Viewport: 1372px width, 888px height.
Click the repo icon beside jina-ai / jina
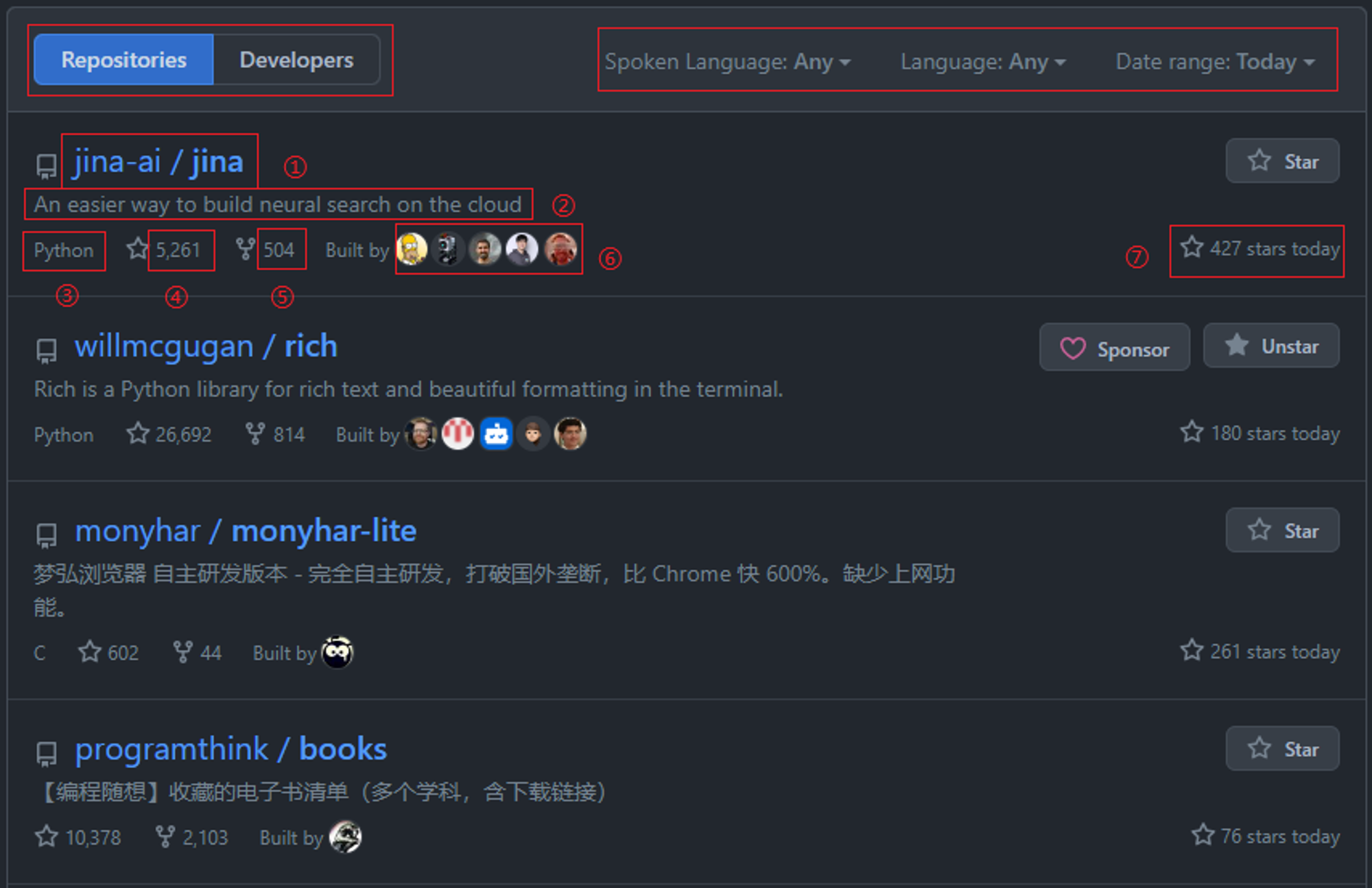tap(46, 166)
